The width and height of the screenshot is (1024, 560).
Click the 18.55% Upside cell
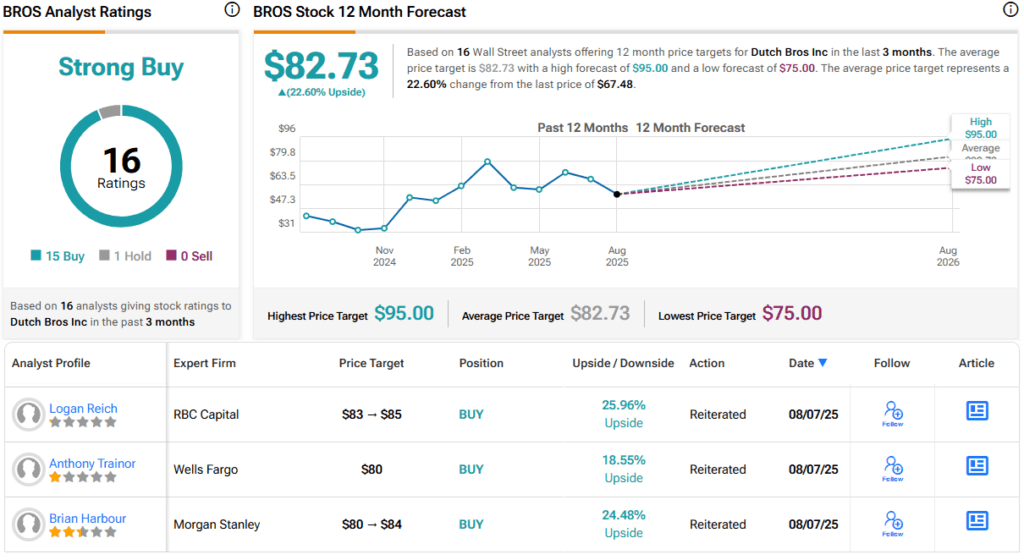coord(623,469)
